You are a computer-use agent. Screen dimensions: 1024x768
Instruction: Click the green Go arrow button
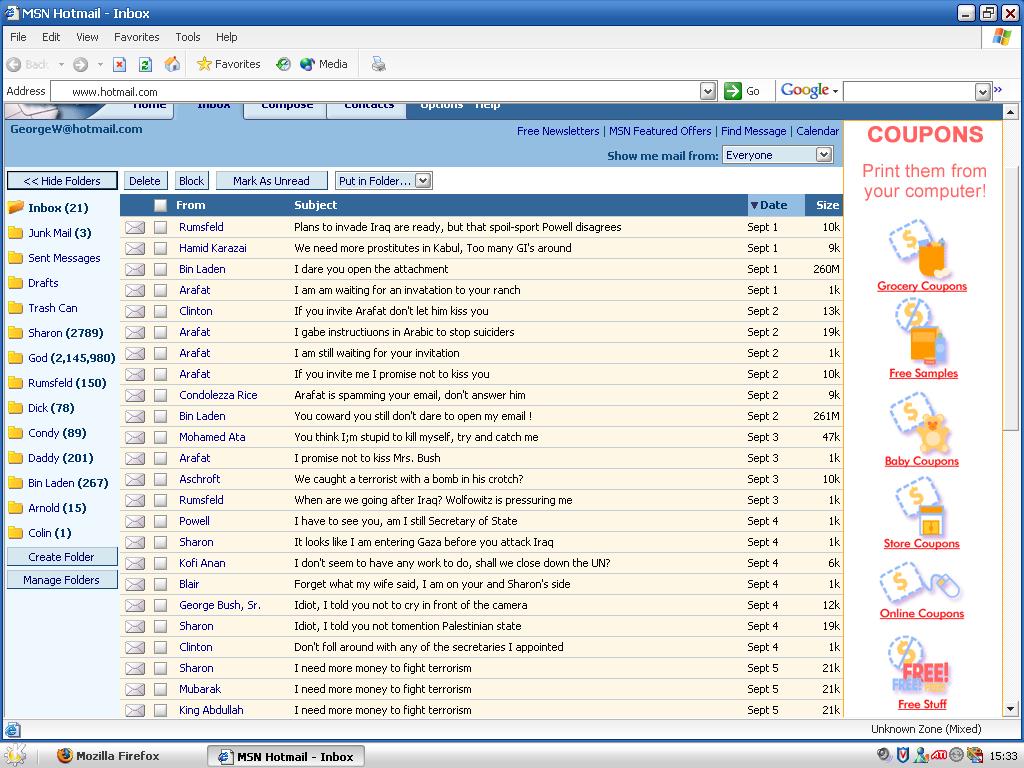point(733,91)
